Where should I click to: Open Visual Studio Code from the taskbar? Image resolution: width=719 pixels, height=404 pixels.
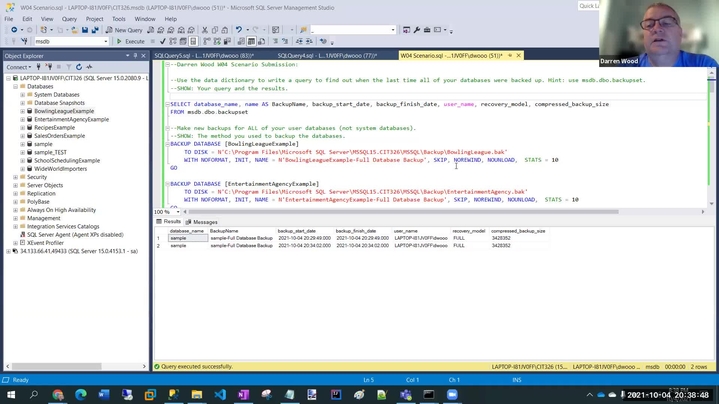219,395
